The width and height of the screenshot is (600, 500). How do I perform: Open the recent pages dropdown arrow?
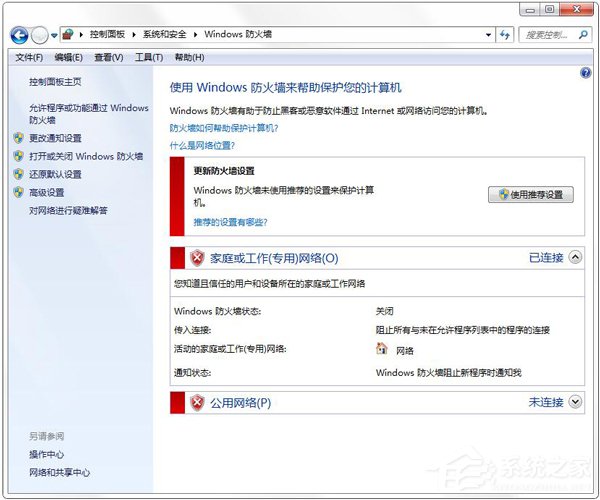[x=54, y=36]
